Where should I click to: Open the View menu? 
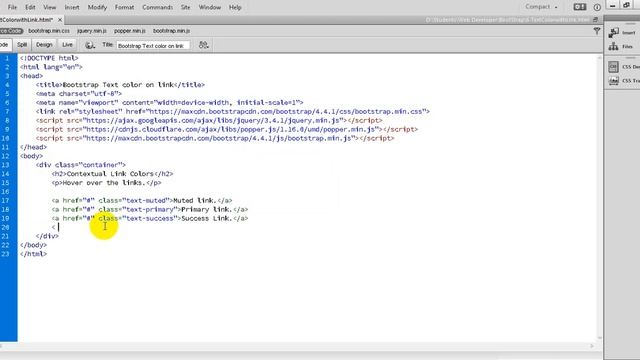point(49,7)
